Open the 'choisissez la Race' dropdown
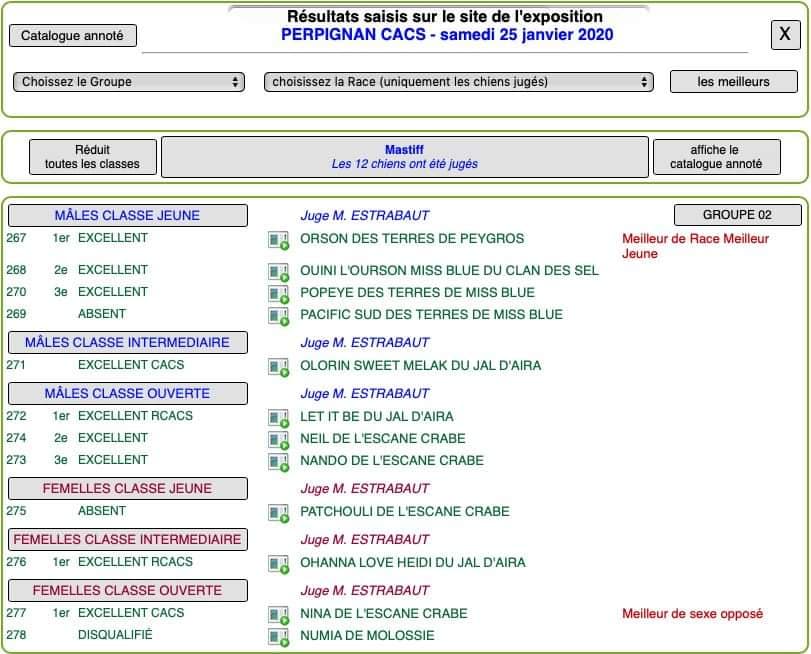The height and width of the screenshot is (654, 811). (459, 82)
